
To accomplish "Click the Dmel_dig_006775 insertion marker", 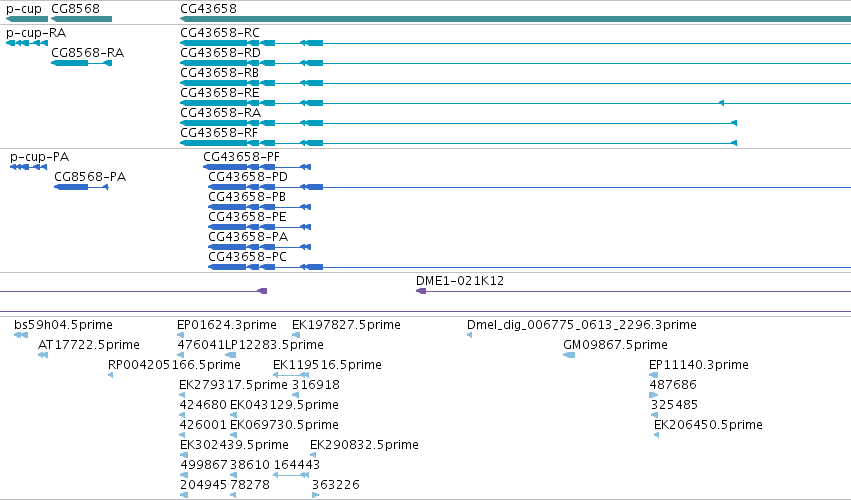I will (469, 335).
